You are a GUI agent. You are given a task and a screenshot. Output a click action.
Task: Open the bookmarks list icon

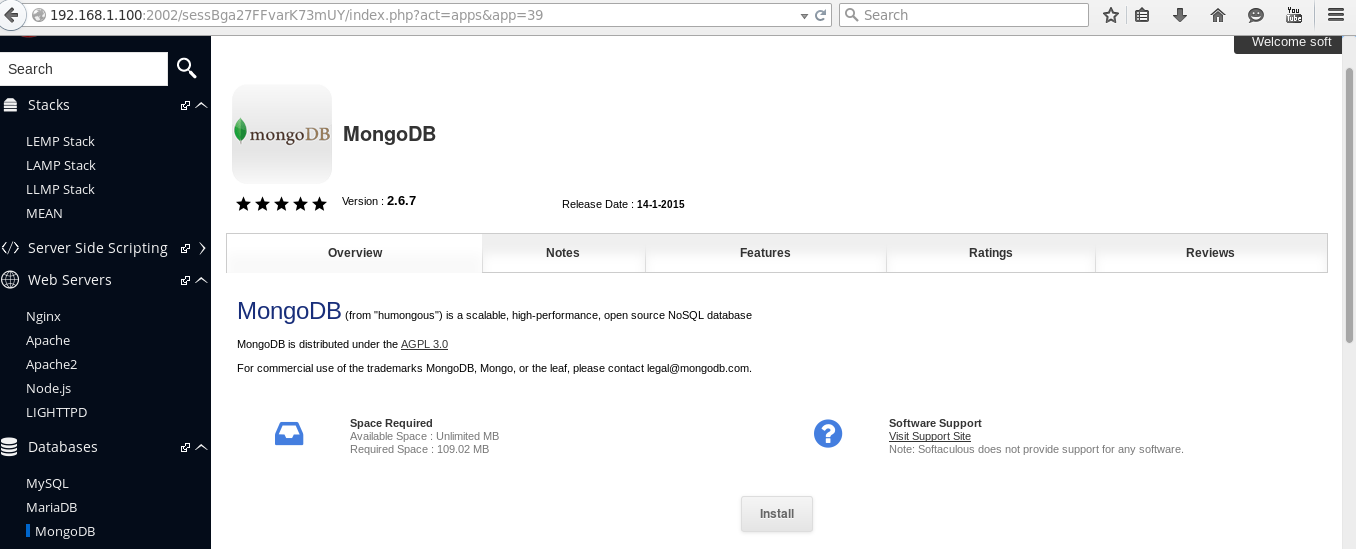click(x=1142, y=15)
